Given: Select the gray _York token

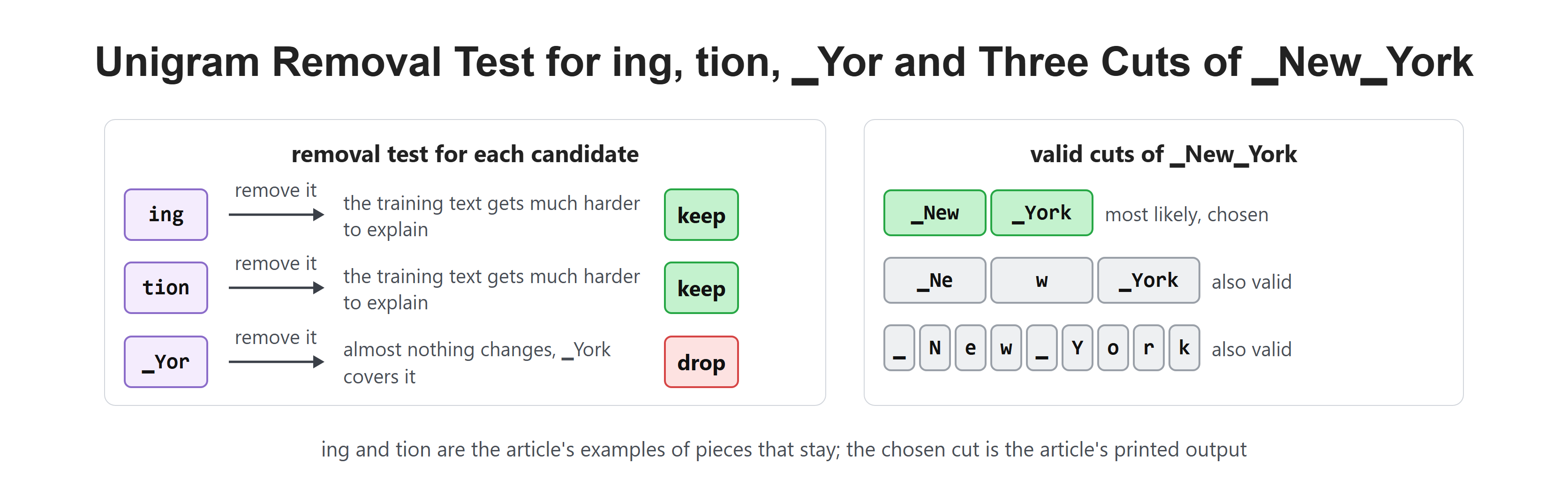Looking at the screenshot, I should tap(1149, 280).
